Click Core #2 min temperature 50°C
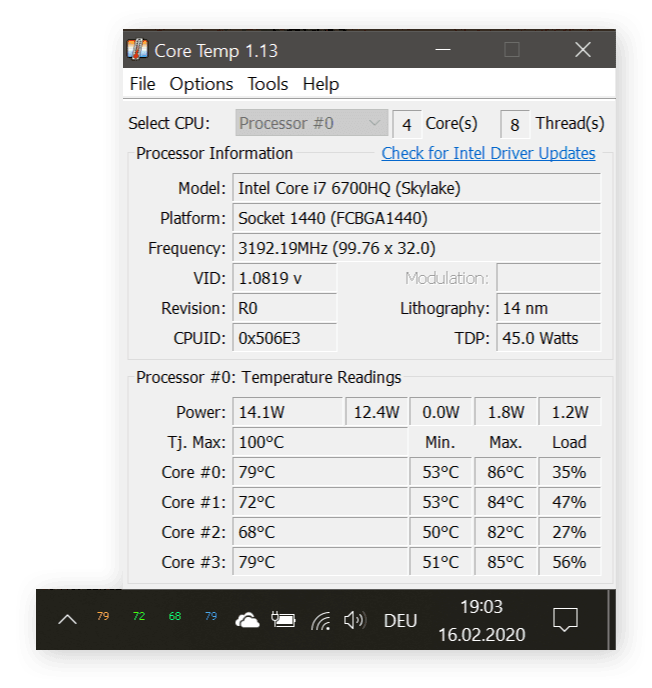The width and height of the screenshot is (652, 688). (x=441, y=532)
